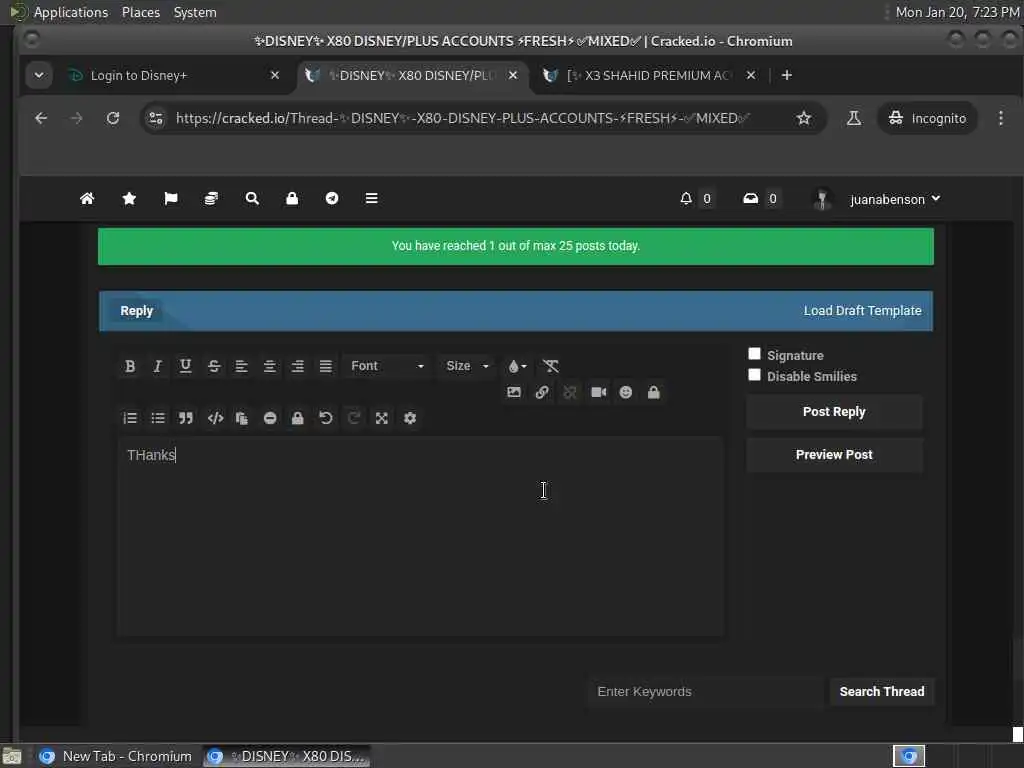Image resolution: width=1024 pixels, height=768 pixels.
Task: Insert a bulleted list
Action: pyautogui.click(x=158, y=419)
